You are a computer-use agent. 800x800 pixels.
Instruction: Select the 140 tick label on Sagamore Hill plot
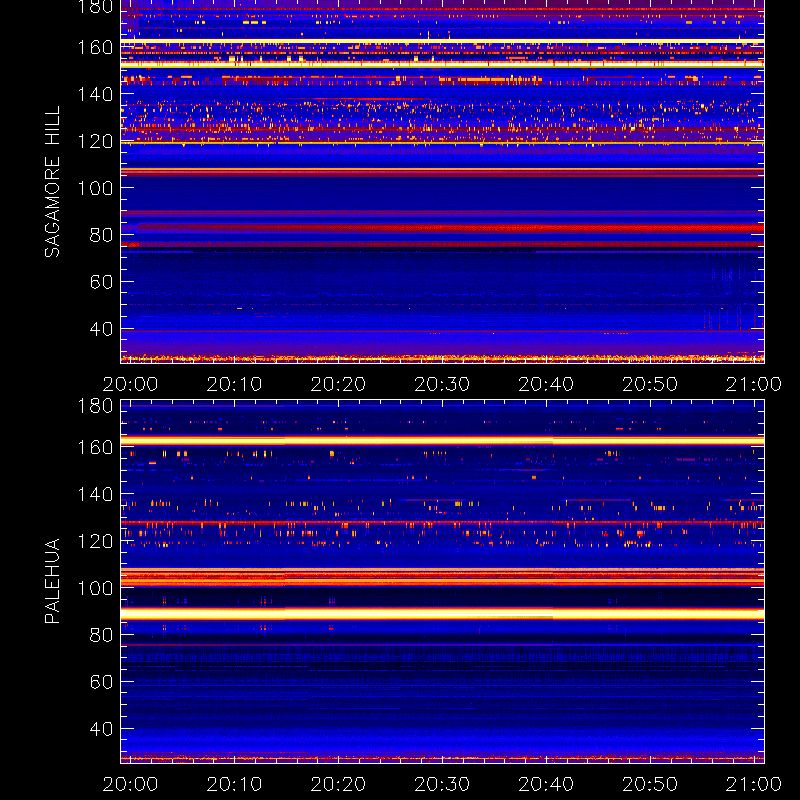[95, 94]
